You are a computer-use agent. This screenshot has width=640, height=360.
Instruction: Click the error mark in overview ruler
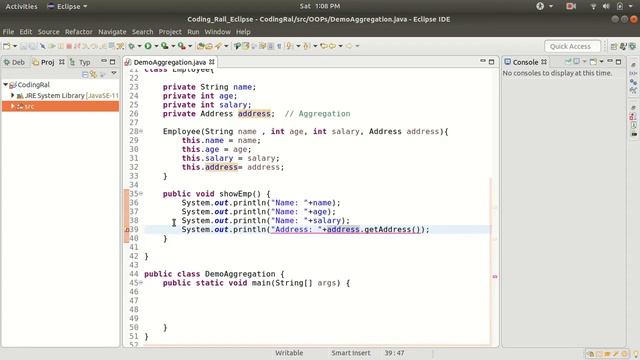495,277
